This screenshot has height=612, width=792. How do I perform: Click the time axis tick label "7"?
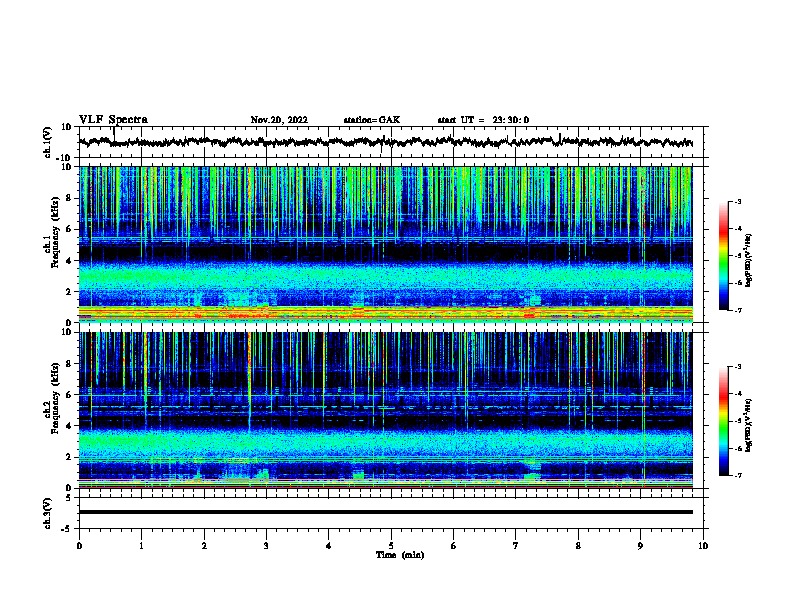[516, 545]
